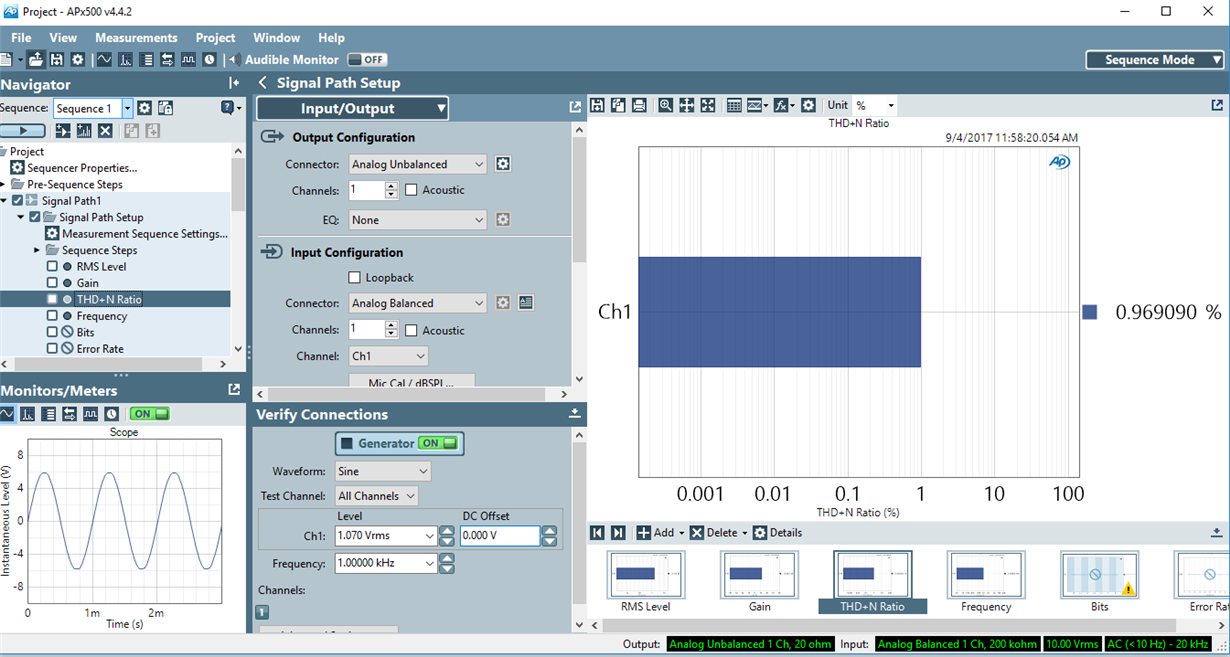Image resolution: width=1230 pixels, height=657 pixels.
Task: Open Output Connector settings gear
Action: coord(503,164)
